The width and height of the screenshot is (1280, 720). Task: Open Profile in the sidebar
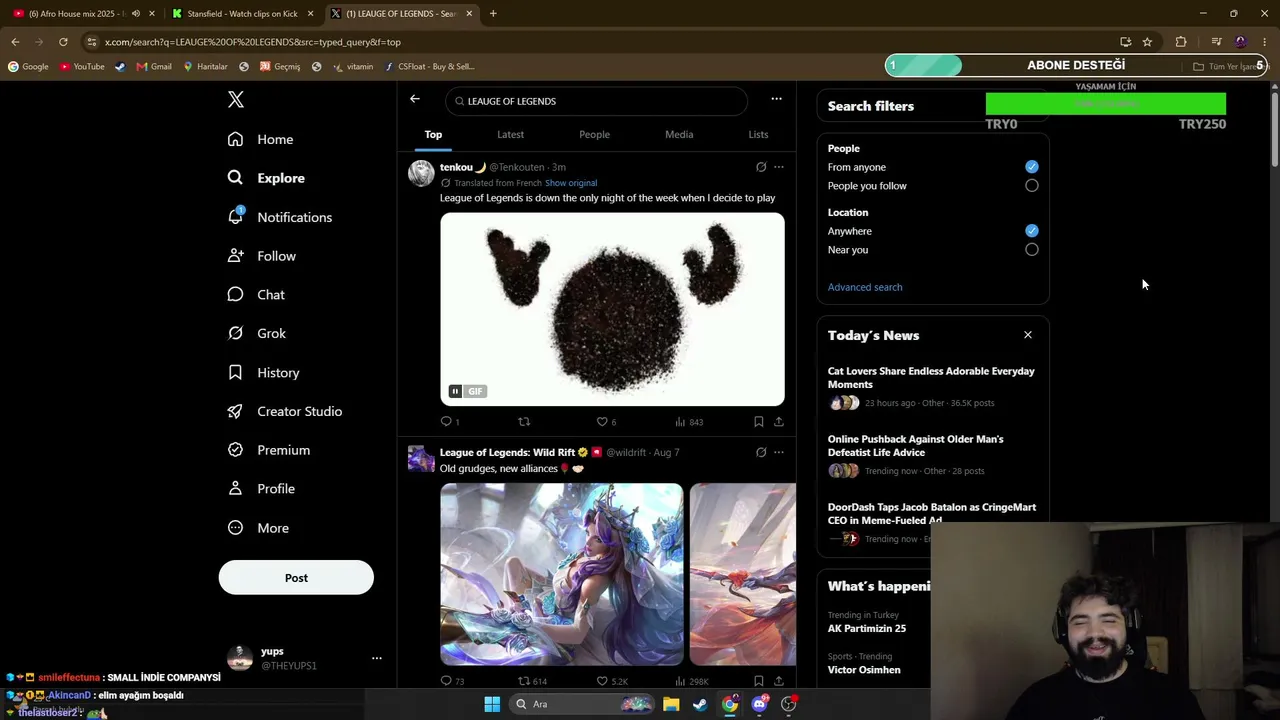[261, 489]
